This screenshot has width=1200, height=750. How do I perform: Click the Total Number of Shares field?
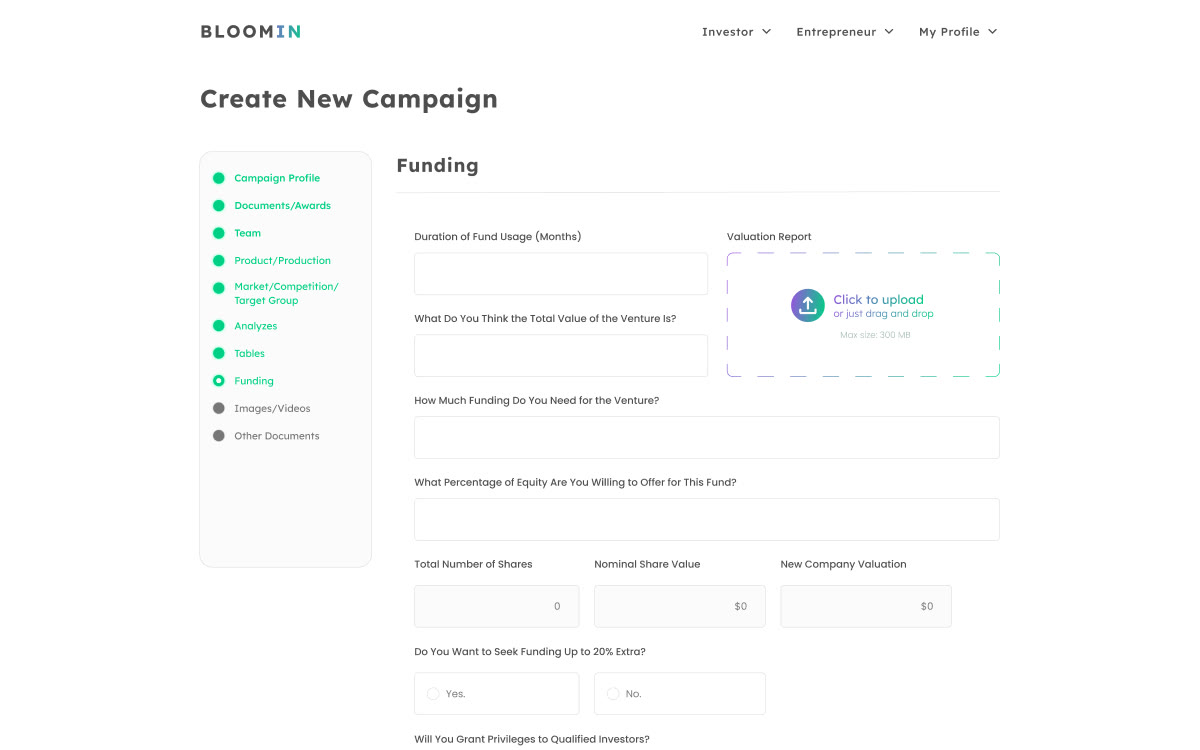497,606
